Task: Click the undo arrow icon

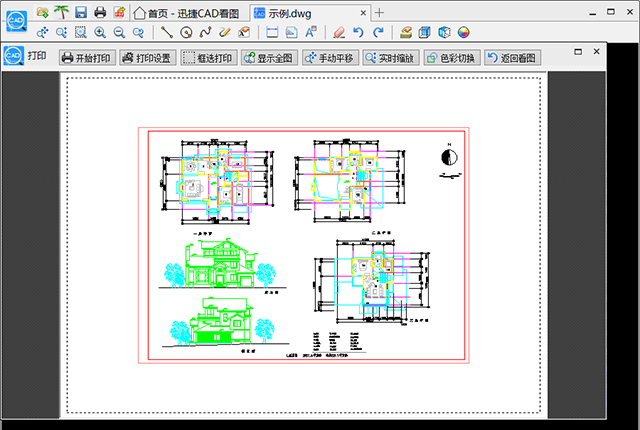Action: tap(359, 33)
